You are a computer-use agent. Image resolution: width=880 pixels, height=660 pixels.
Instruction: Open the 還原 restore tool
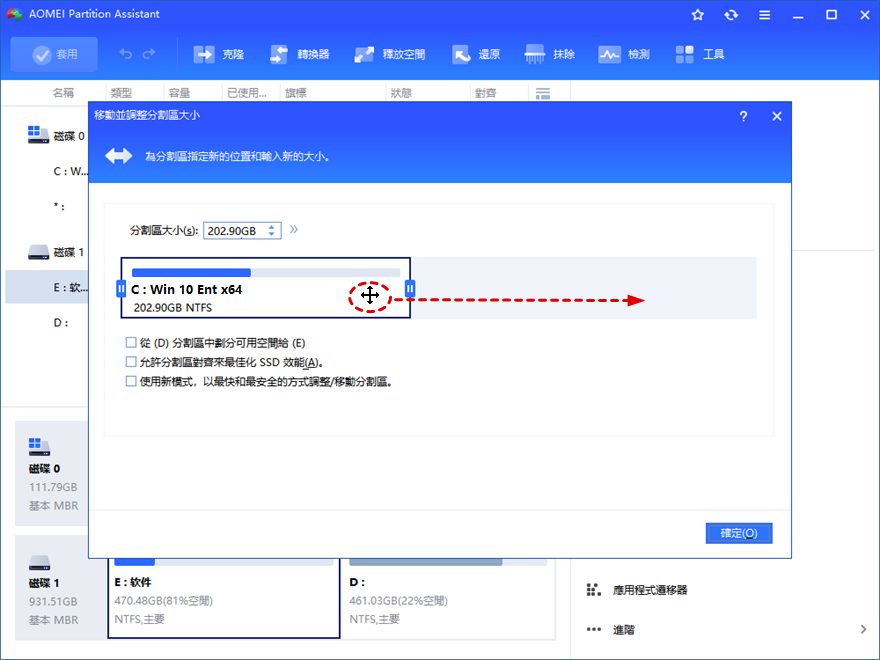click(475, 54)
